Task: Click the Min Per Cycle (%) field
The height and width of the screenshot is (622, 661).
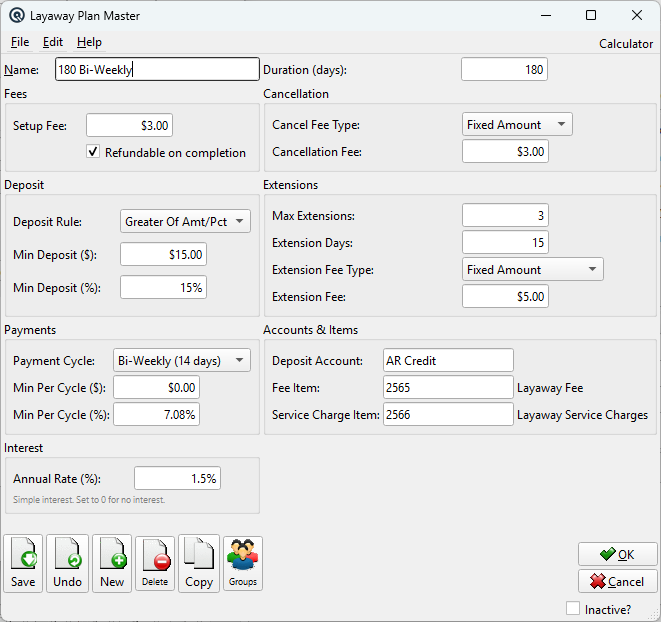Action: pyautogui.click(x=156, y=414)
